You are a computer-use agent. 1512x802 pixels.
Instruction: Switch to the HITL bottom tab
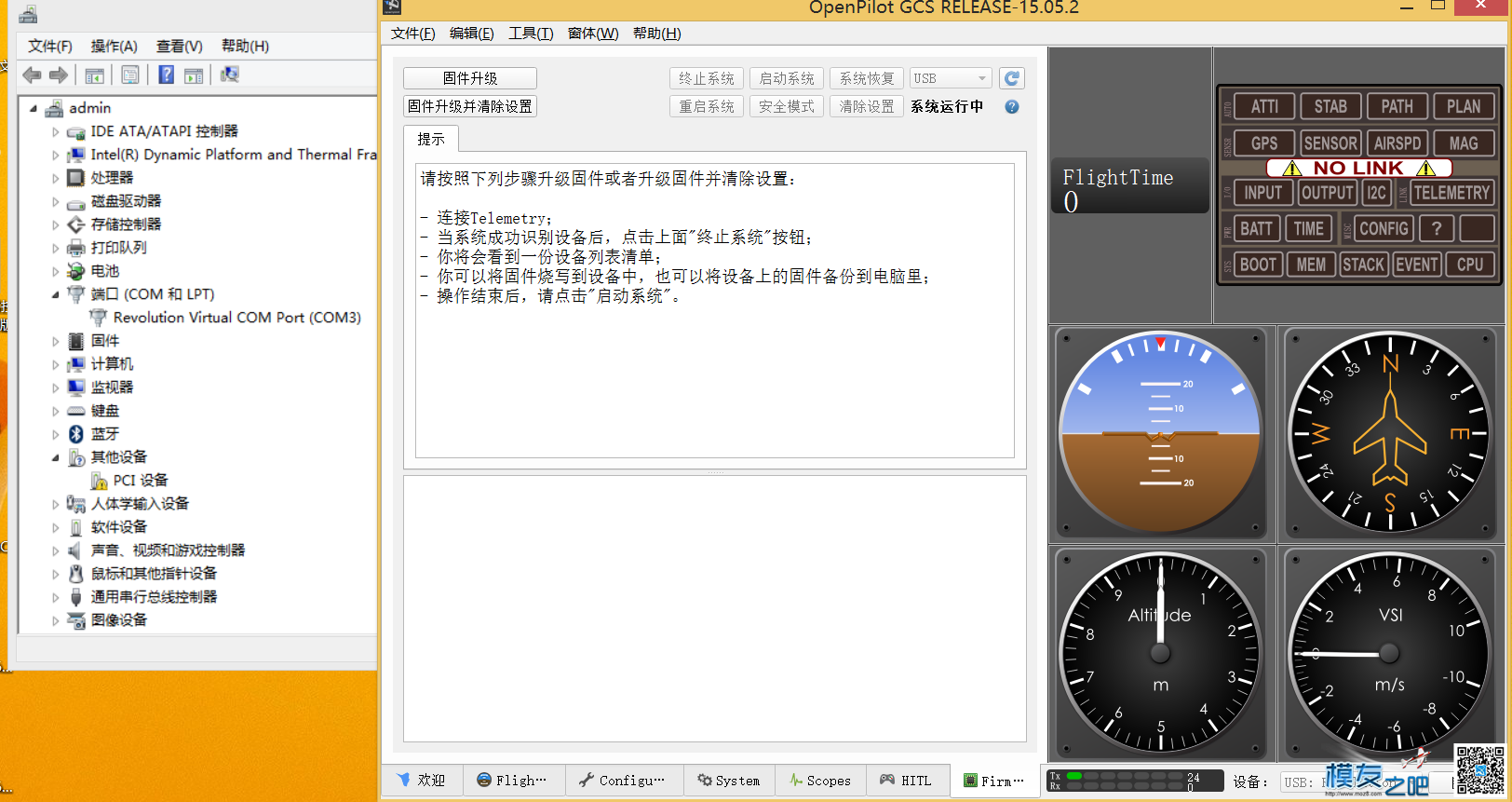tap(907, 781)
